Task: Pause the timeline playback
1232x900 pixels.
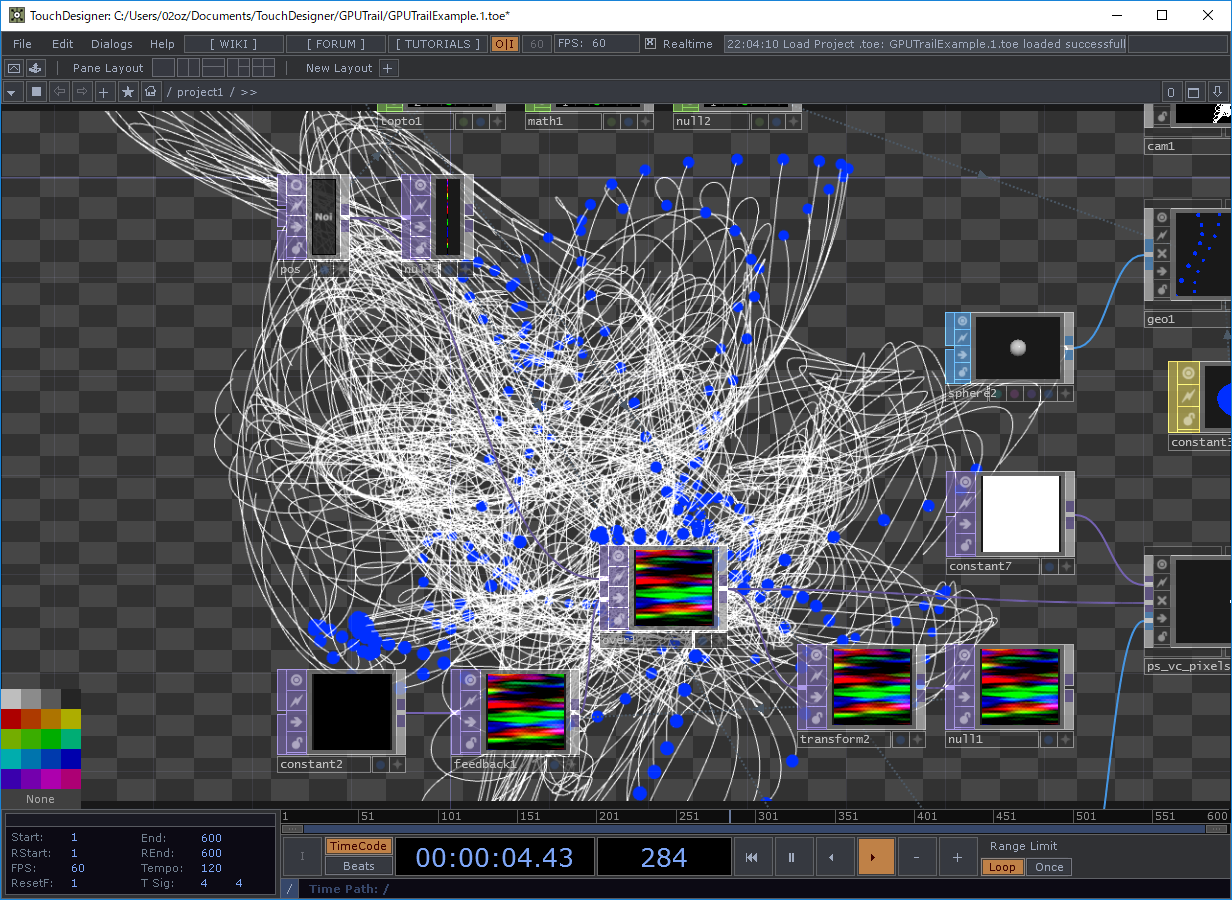Action: point(791,857)
